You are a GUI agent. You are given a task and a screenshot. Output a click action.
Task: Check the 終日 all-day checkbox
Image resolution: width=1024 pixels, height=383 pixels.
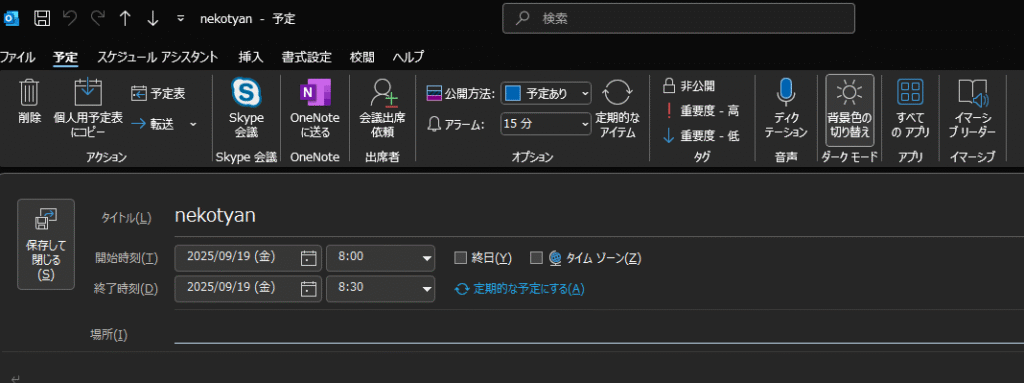click(460, 258)
